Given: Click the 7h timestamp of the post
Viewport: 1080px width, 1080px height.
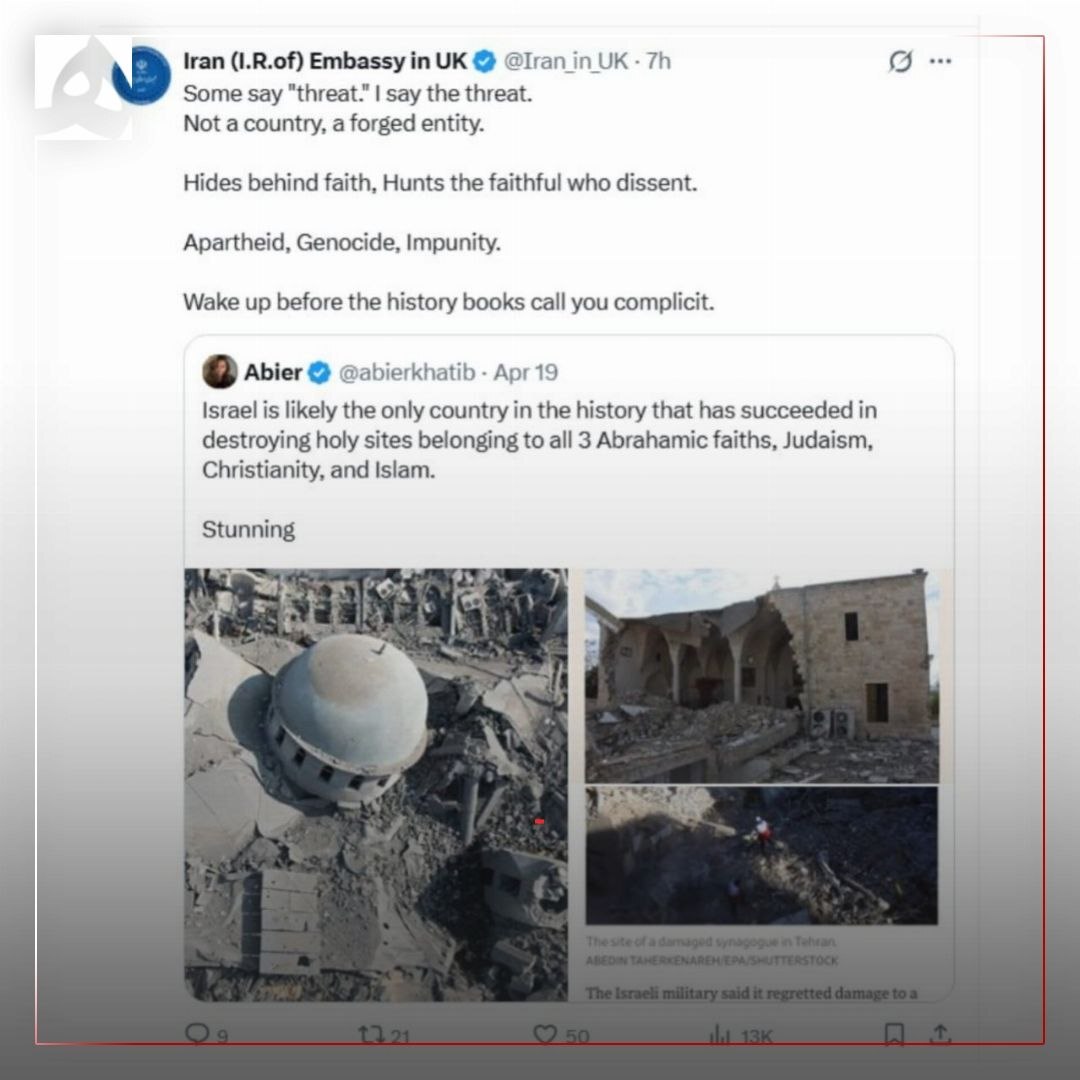Looking at the screenshot, I should click(x=658, y=61).
